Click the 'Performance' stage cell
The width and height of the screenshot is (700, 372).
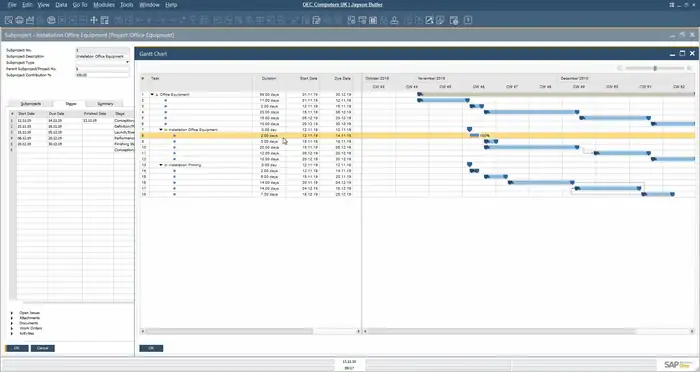tap(124, 138)
